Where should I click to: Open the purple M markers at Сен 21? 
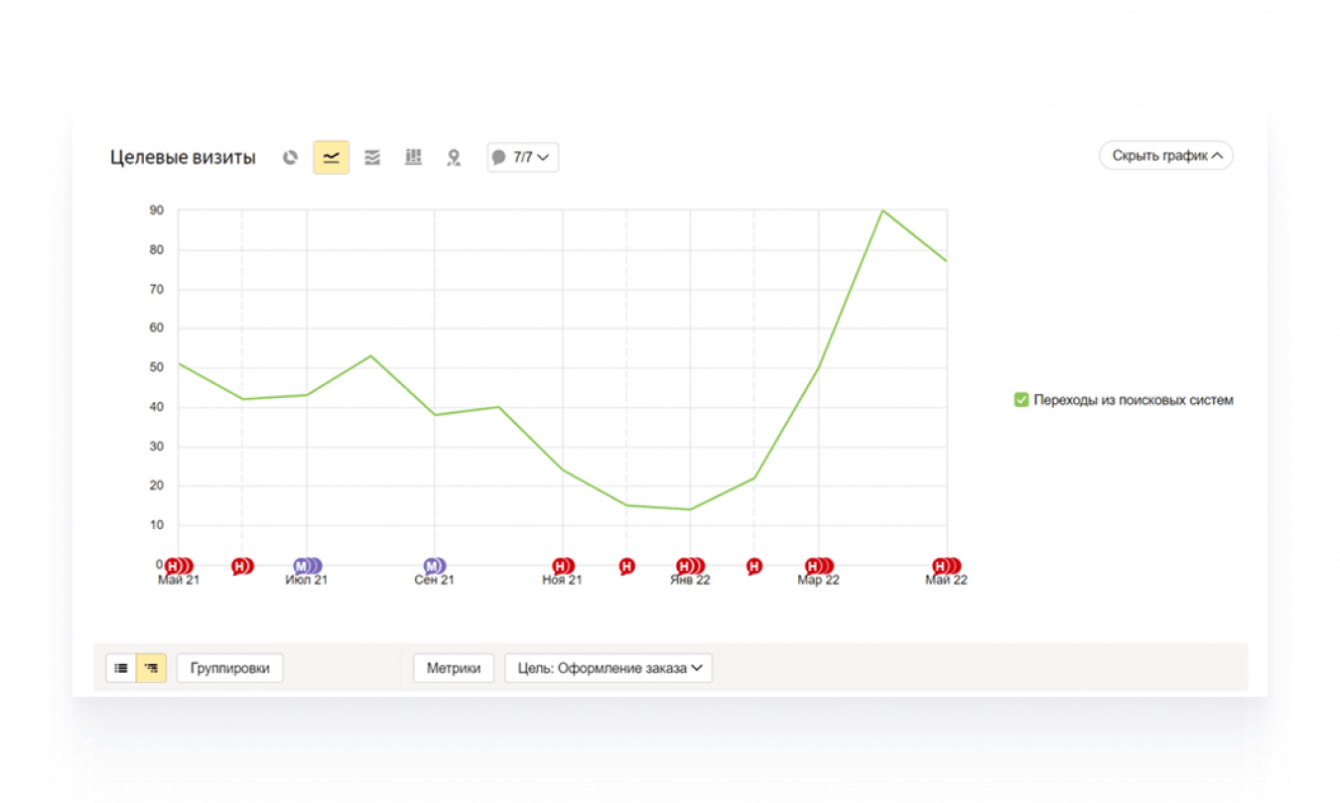point(434,566)
